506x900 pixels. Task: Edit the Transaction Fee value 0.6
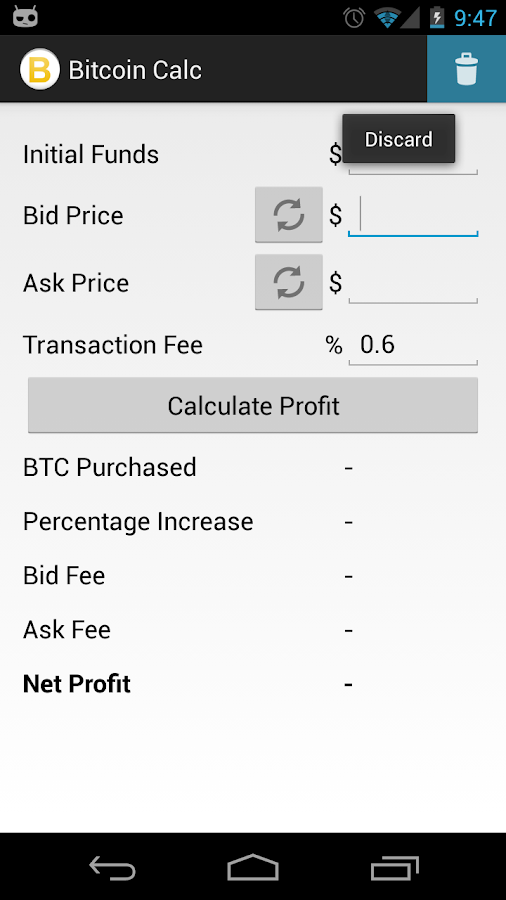pos(413,345)
